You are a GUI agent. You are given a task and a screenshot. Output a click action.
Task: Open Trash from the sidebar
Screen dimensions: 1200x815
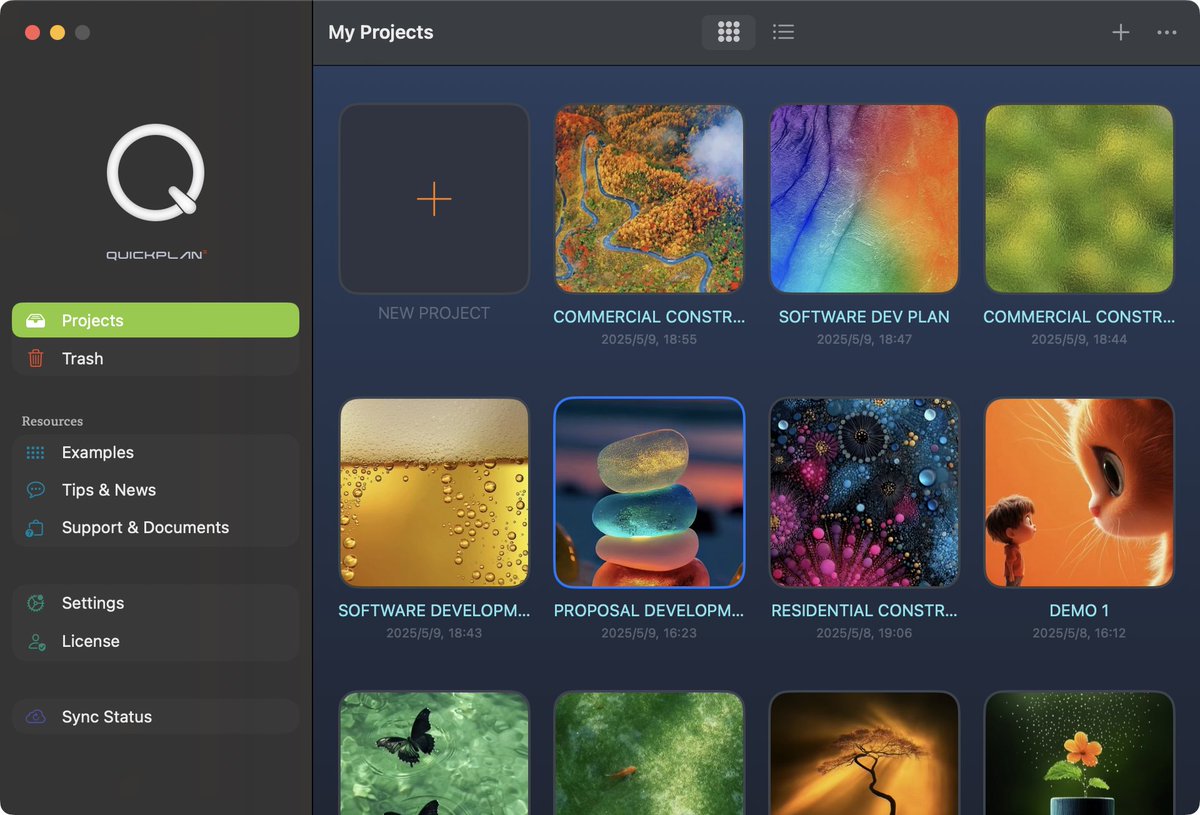[156, 358]
